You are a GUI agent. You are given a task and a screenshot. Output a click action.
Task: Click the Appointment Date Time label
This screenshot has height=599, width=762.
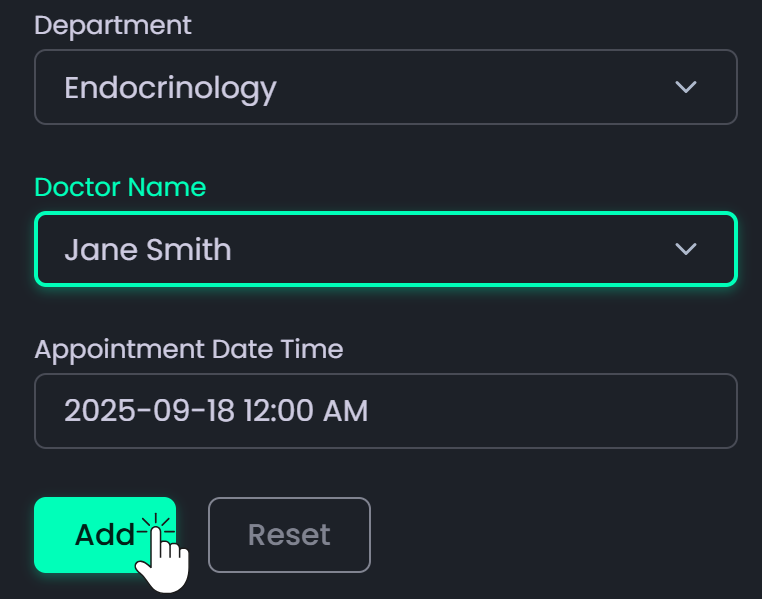(x=188, y=349)
